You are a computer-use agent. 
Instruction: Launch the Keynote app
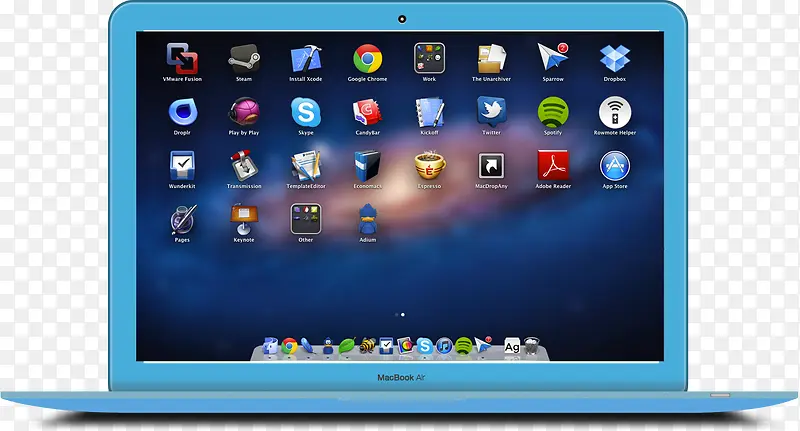point(244,219)
